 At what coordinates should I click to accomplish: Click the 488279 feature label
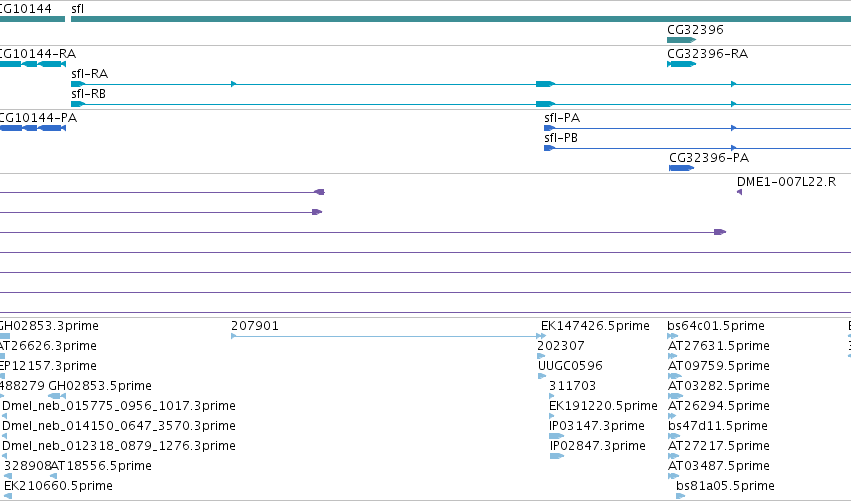pos(22,386)
